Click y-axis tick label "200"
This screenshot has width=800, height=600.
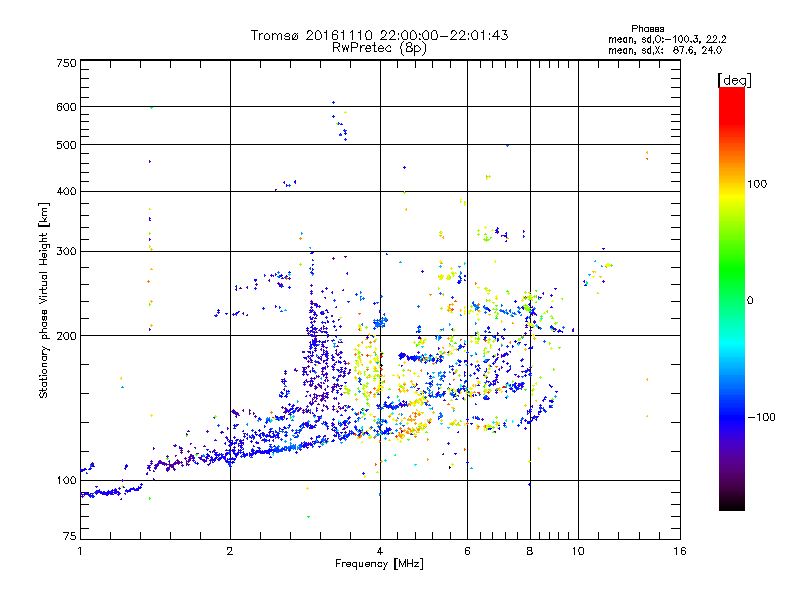pos(66,336)
